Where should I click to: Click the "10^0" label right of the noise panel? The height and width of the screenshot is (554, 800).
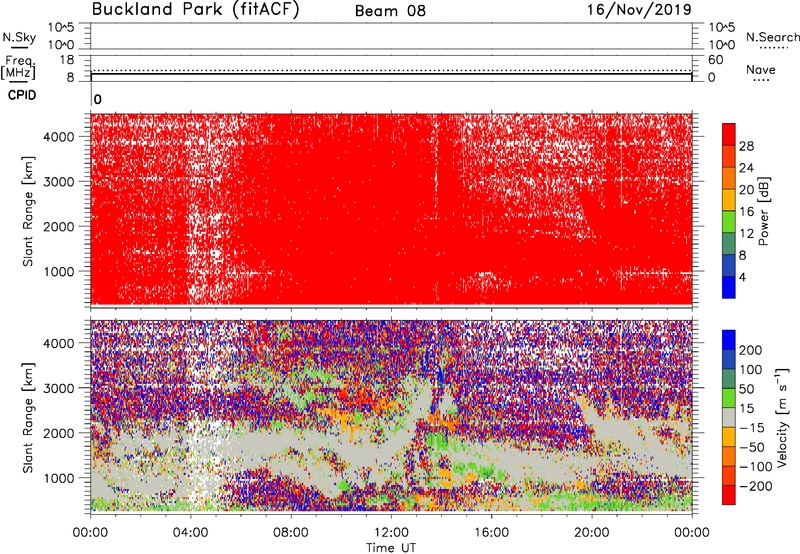[x=721, y=44]
